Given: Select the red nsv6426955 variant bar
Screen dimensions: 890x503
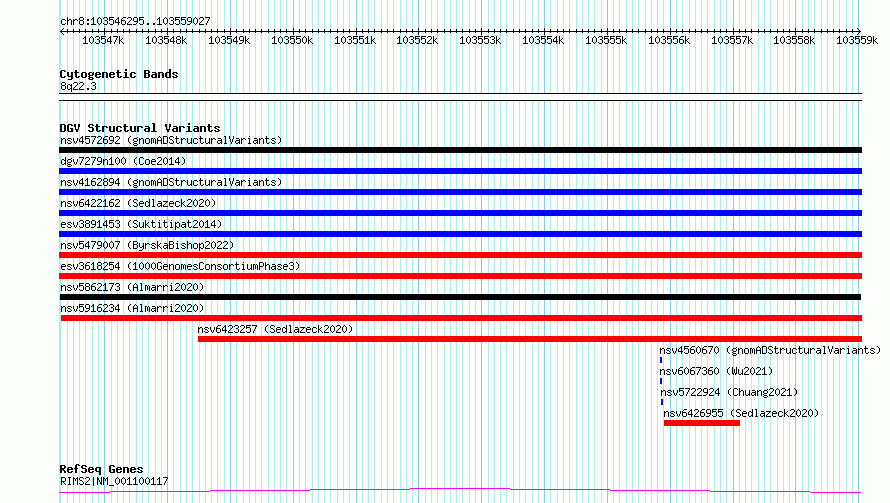Looking at the screenshot, I should click(702, 423).
